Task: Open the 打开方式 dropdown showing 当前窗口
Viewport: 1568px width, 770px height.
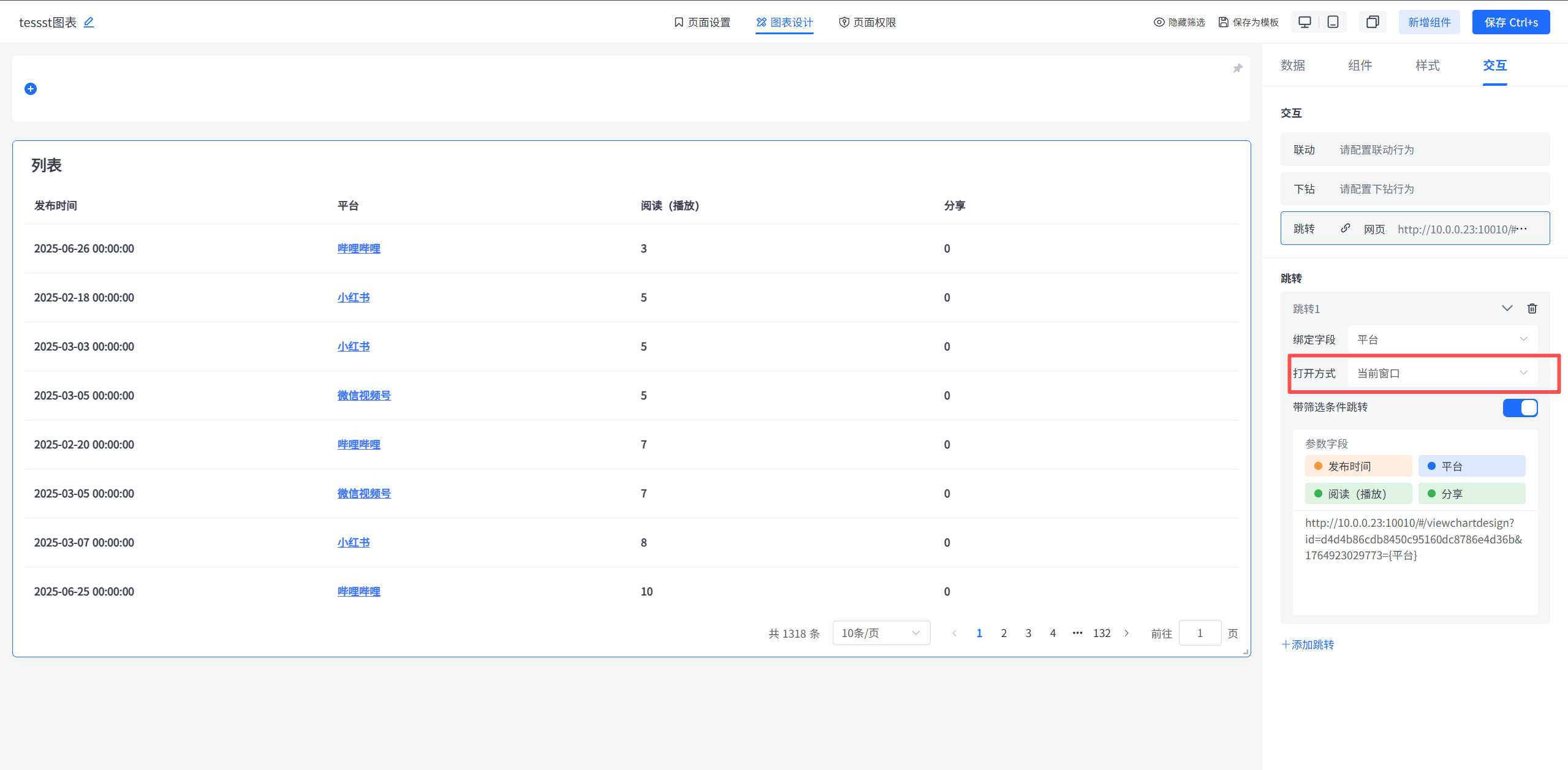Action: coord(1442,373)
